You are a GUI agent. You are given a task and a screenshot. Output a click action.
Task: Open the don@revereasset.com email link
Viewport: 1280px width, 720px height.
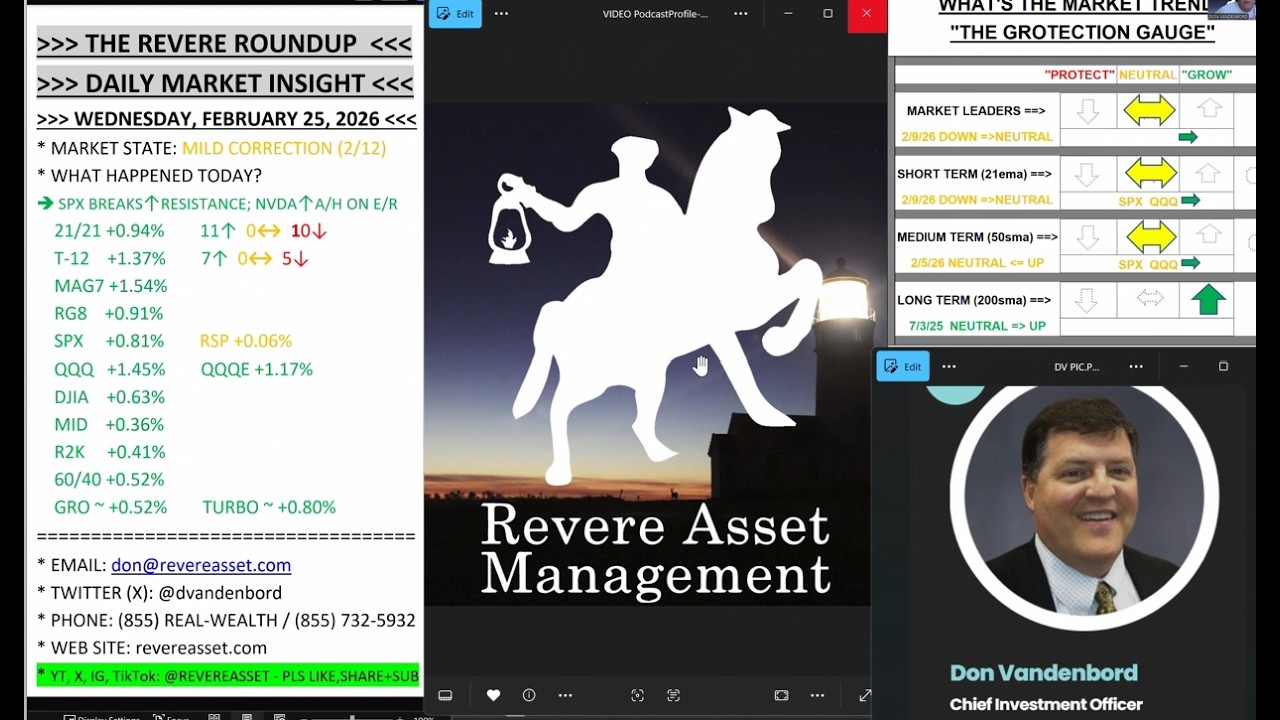(x=201, y=565)
